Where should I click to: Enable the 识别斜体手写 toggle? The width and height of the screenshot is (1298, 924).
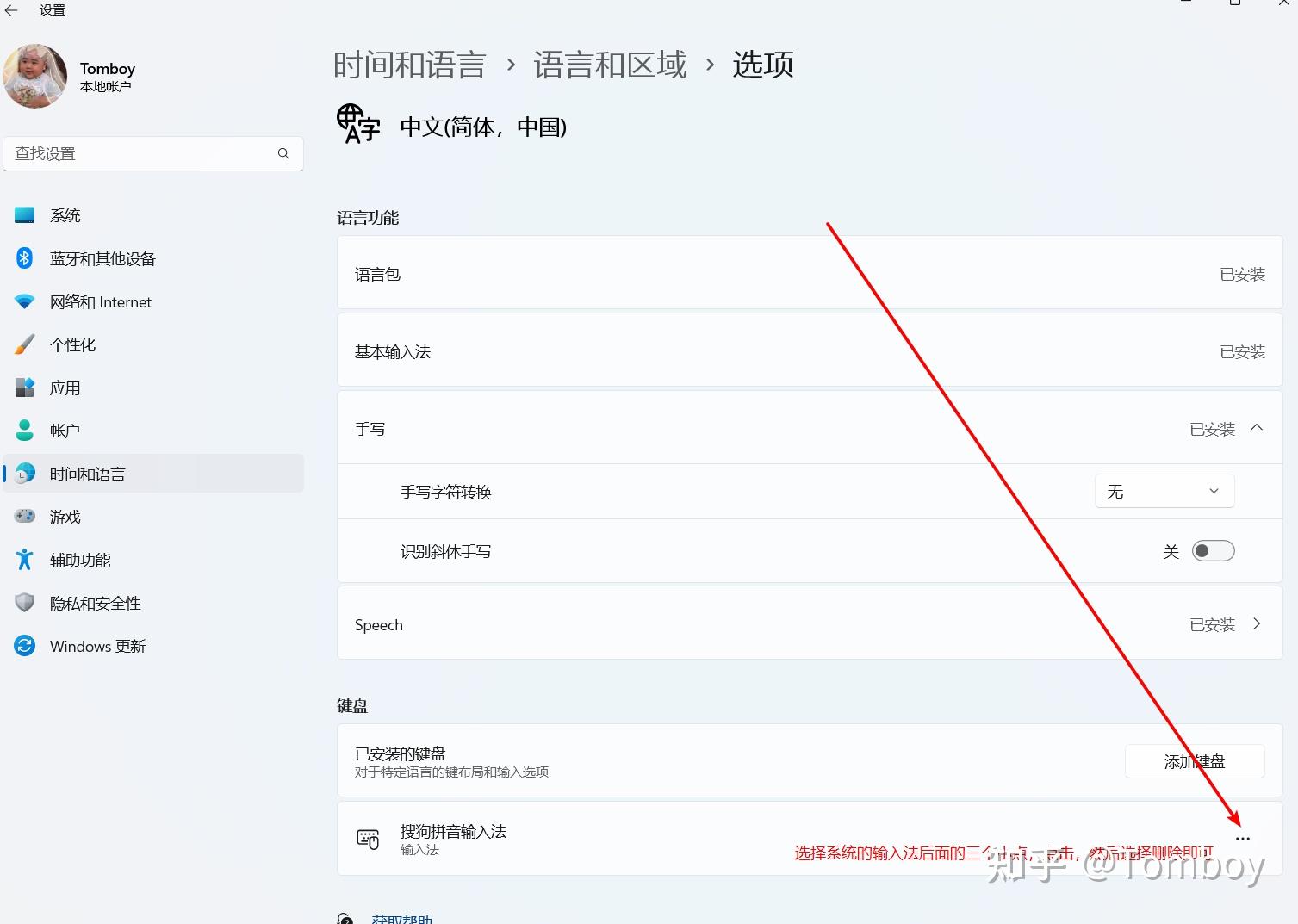pos(1212,550)
